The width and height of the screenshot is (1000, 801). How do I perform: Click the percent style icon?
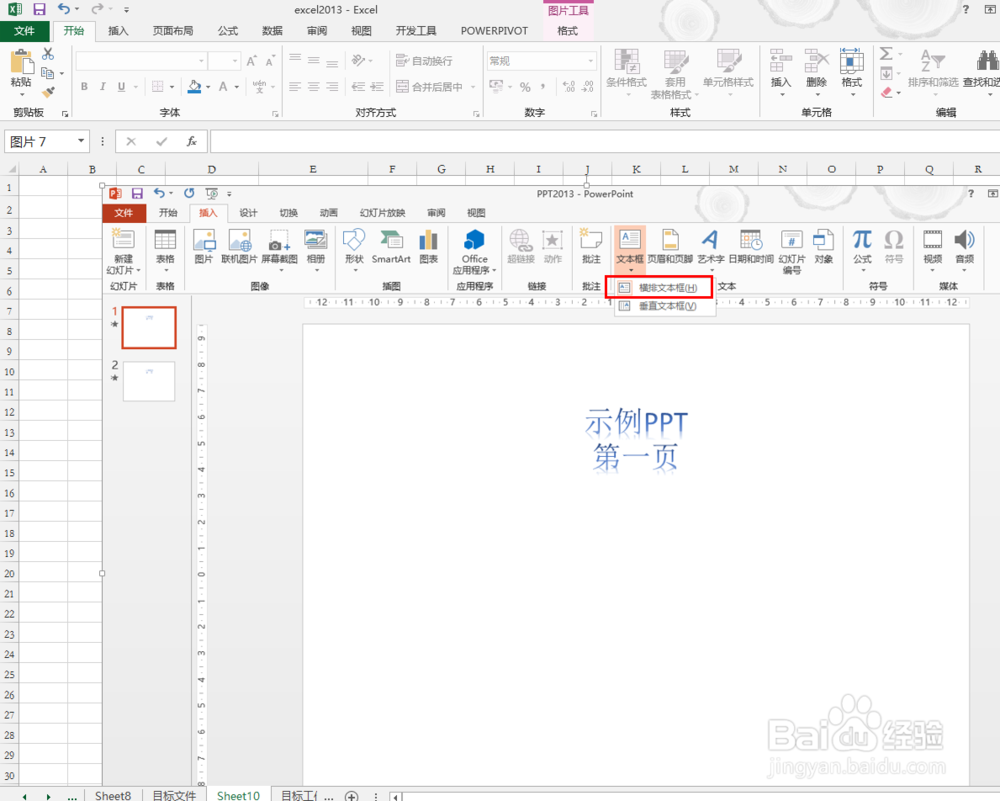click(525, 86)
